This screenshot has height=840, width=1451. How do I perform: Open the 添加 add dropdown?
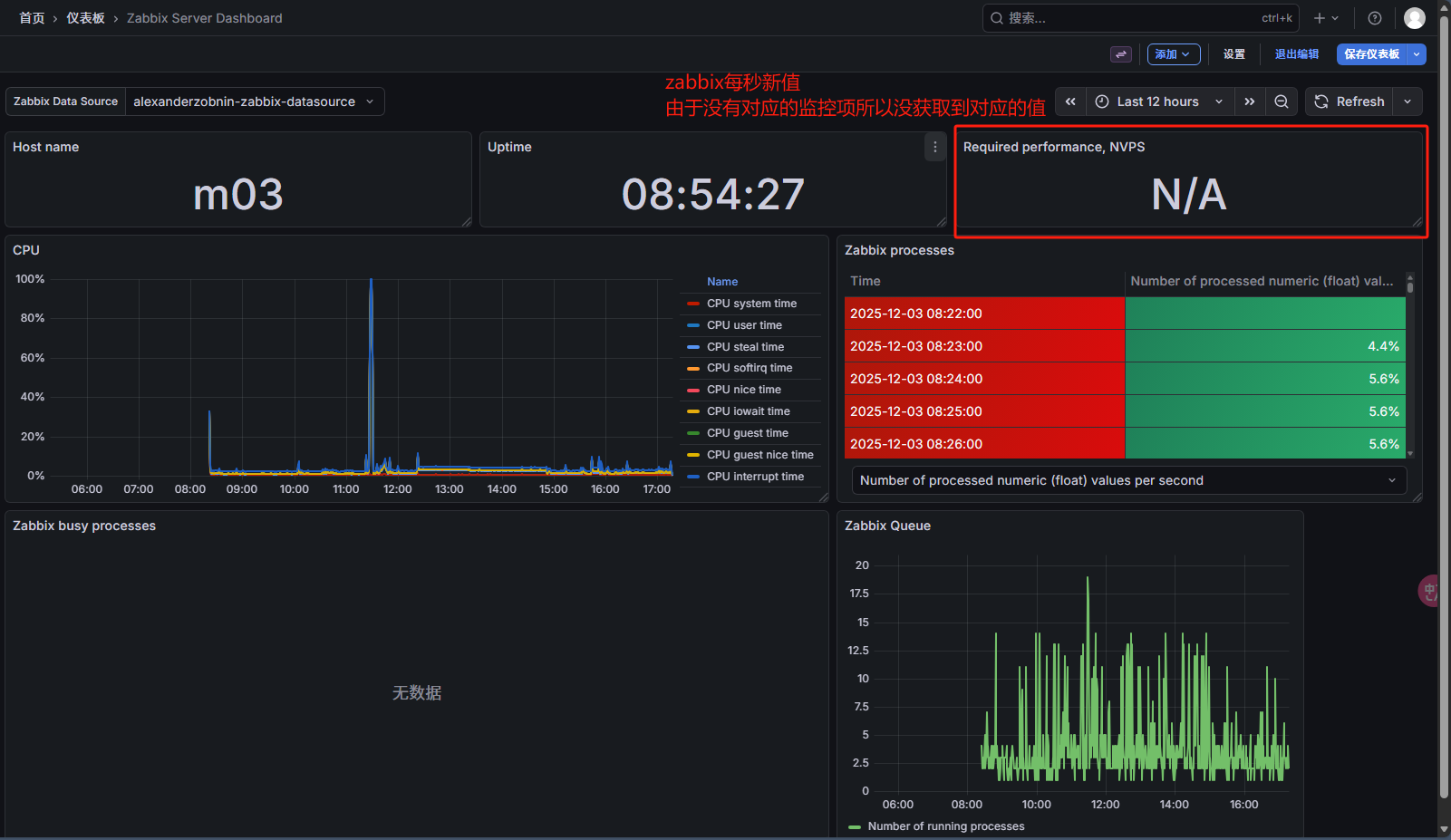(x=1174, y=54)
